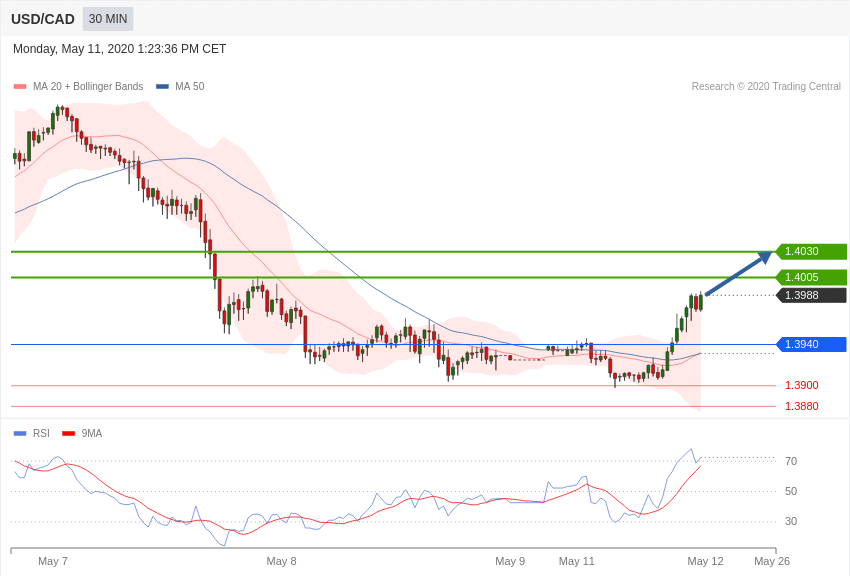This screenshot has width=850, height=576.
Task: Click the blue MA 50 legend swatch
Action: coord(162,87)
